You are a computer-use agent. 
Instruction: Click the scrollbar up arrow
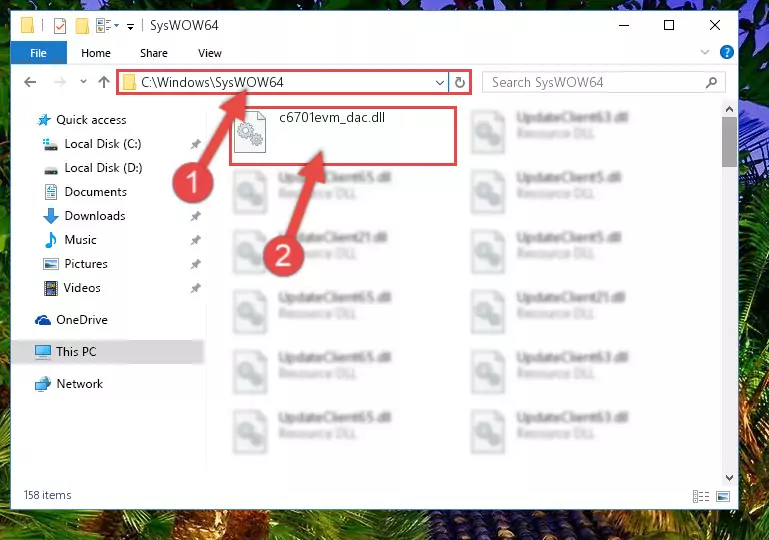coord(729,109)
